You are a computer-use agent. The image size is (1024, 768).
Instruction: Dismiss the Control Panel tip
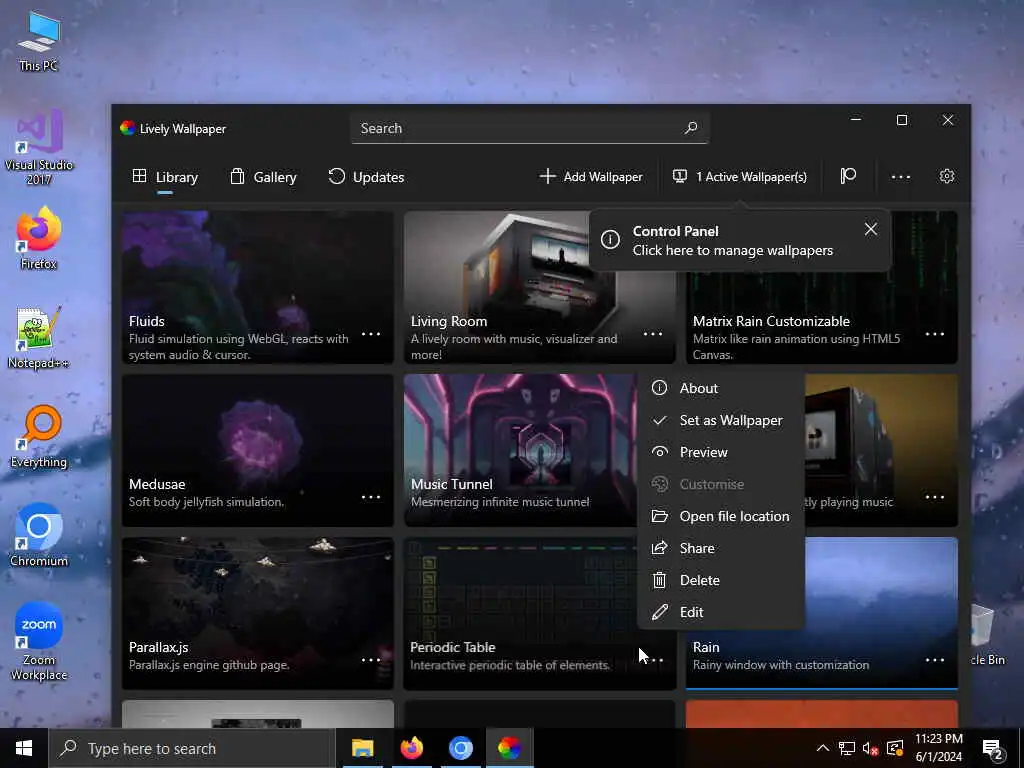[x=871, y=229]
